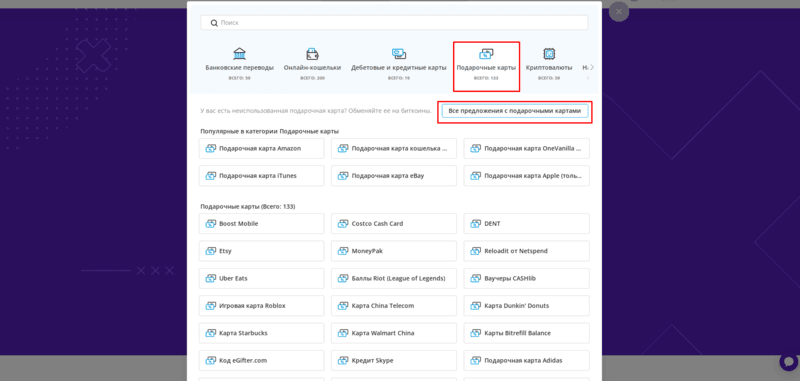This screenshot has width=800, height=381.
Task: Open the chat support bubble
Action: point(789,361)
